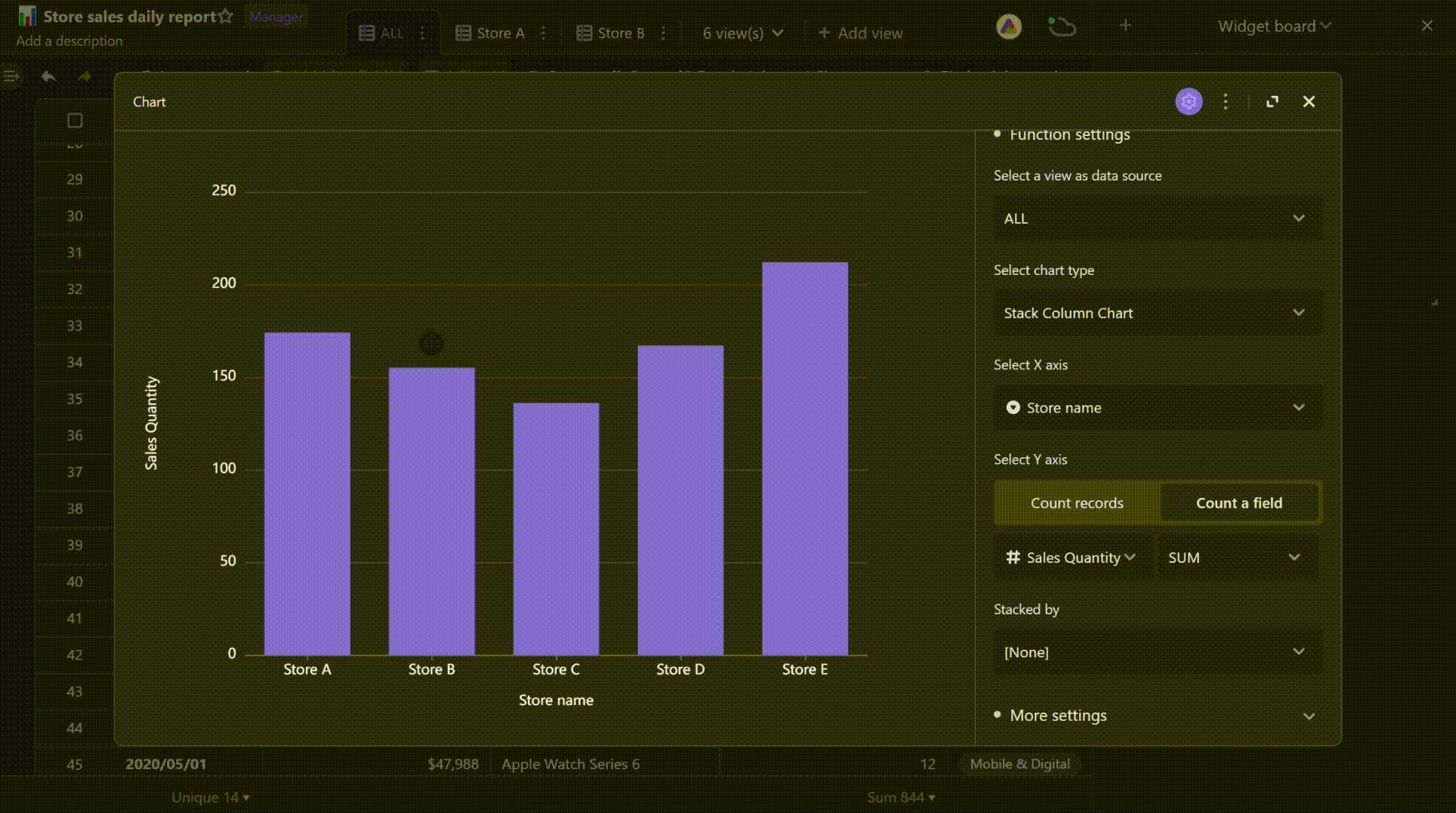Toggle the sidebar collapse icon

point(11,76)
